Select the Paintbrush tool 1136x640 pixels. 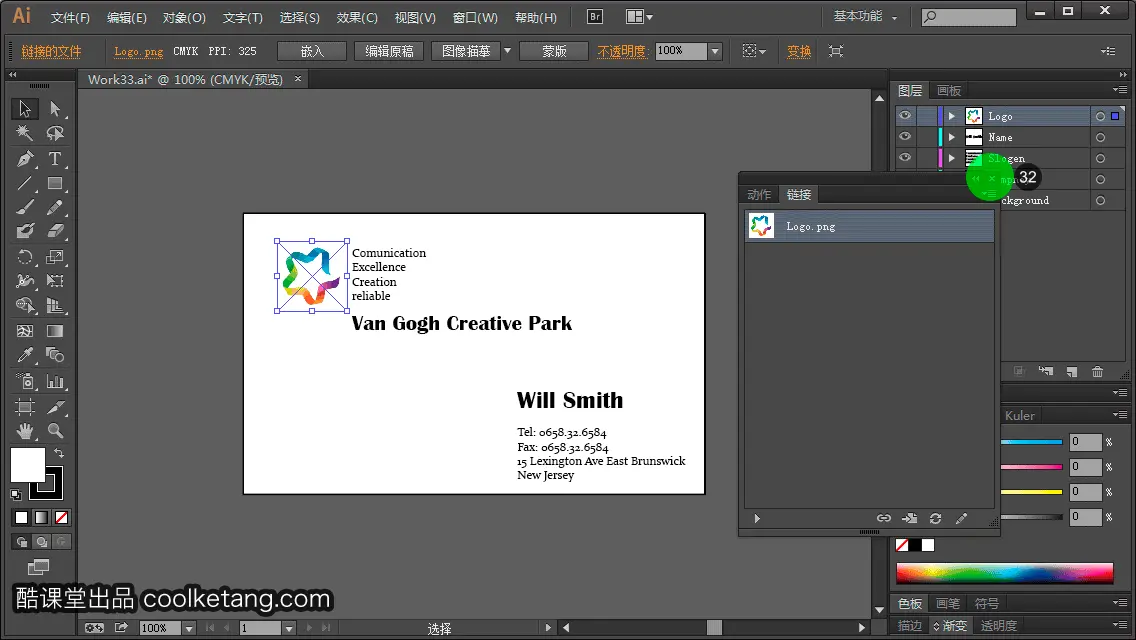pos(25,207)
